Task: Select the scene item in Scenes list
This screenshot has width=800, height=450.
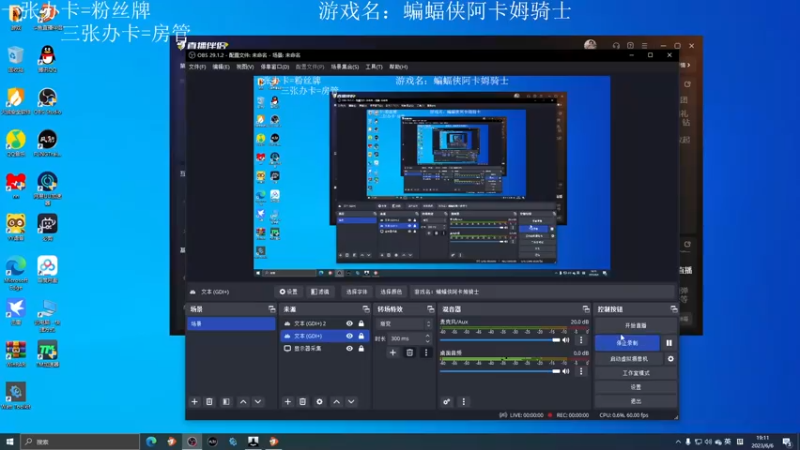Action: [x=231, y=324]
